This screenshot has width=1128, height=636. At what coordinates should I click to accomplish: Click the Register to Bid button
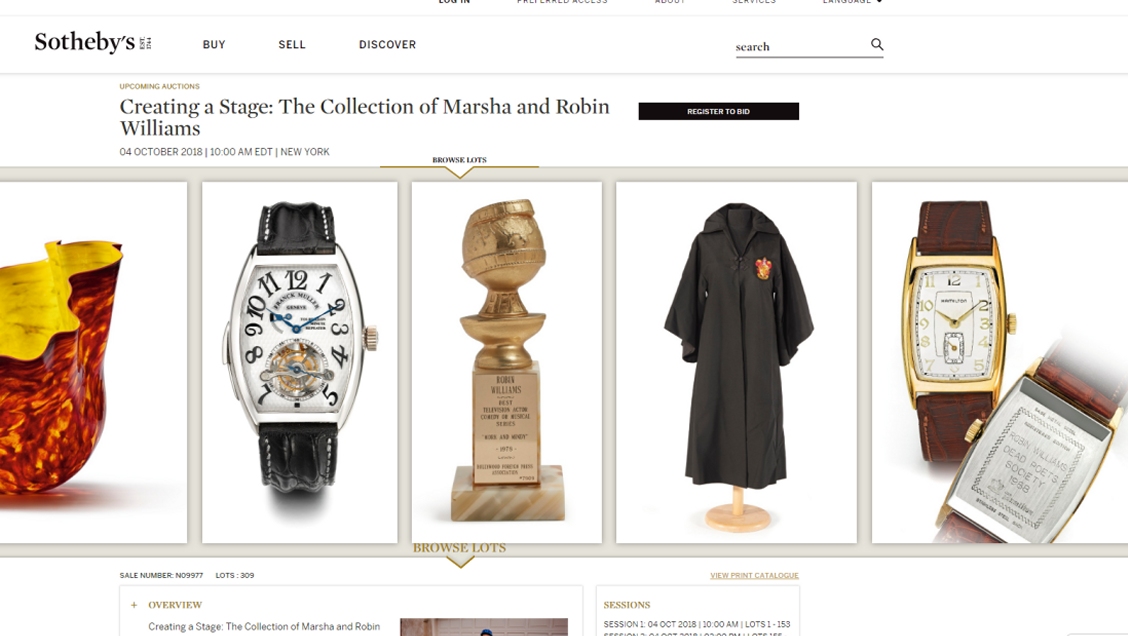click(x=719, y=112)
